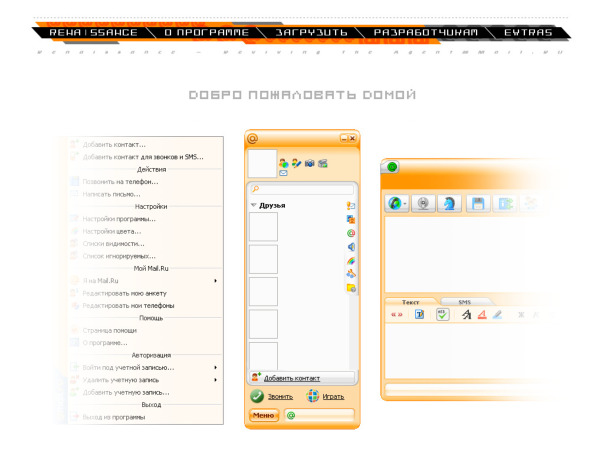The height and width of the screenshot is (453, 604).
Task: Open the red underlined A font color picker
Action: (x=482, y=315)
